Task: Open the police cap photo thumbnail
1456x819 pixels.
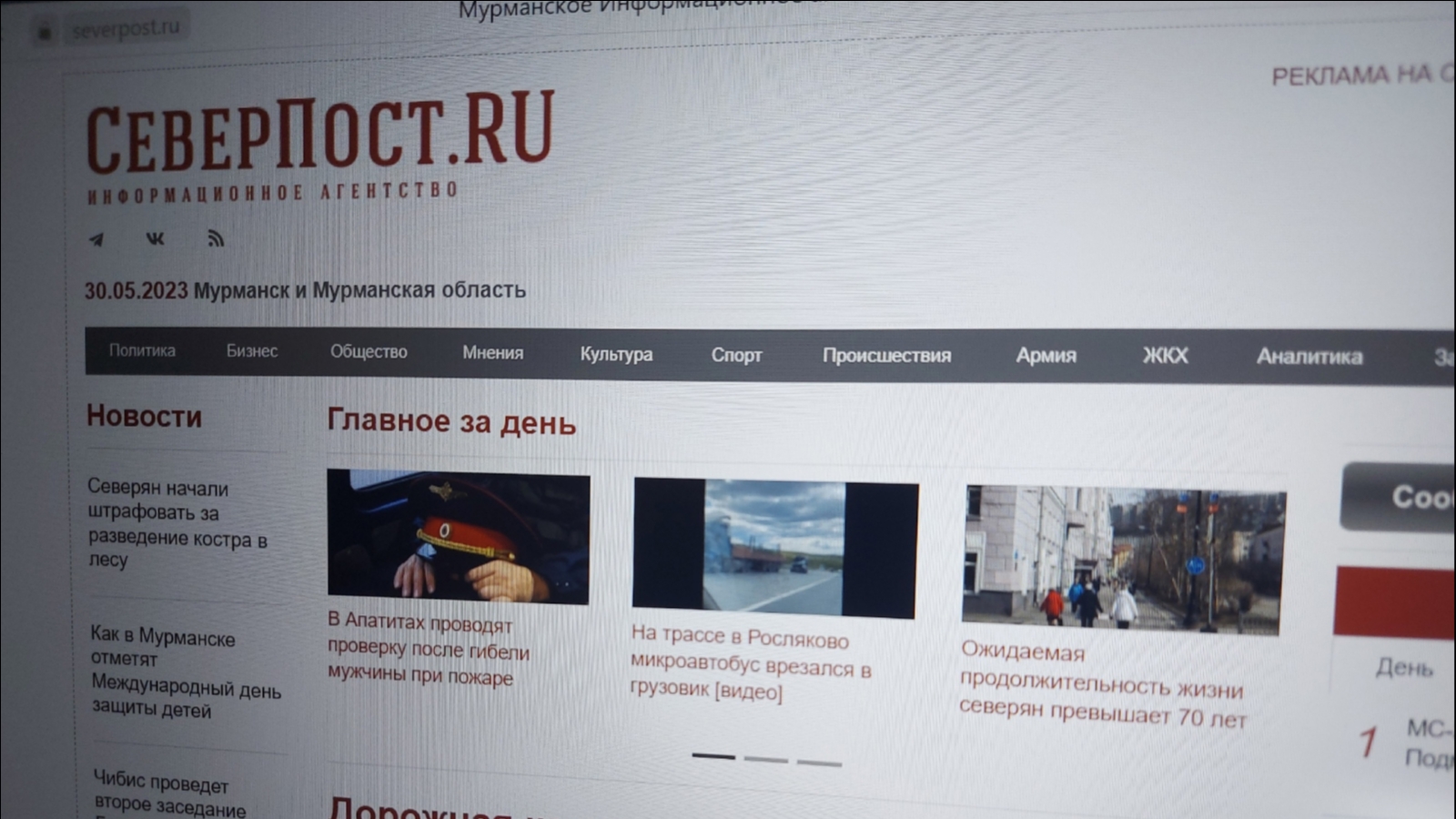Action: 459,537
